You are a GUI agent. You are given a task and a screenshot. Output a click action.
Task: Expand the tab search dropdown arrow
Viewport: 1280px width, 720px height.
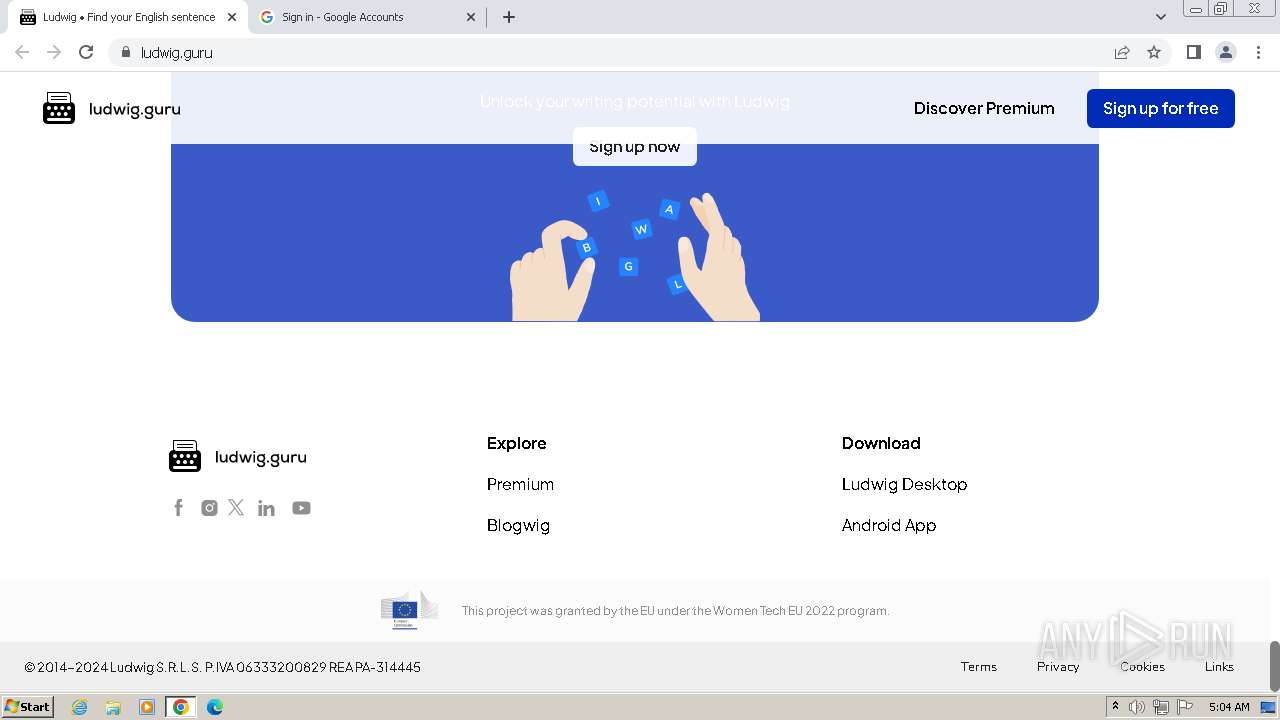point(1161,17)
